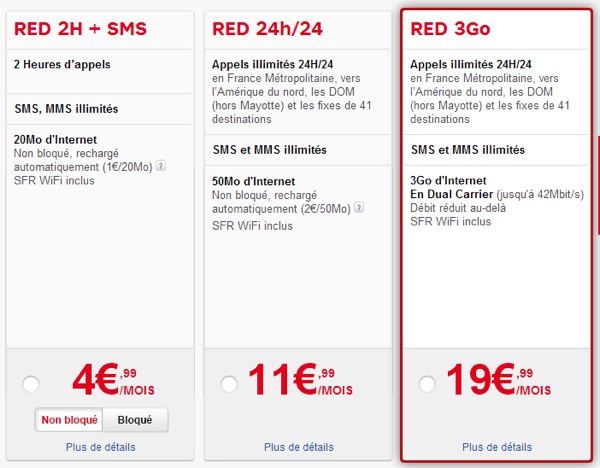Click the 19€,99/MOIS price

click(x=499, y=380)
